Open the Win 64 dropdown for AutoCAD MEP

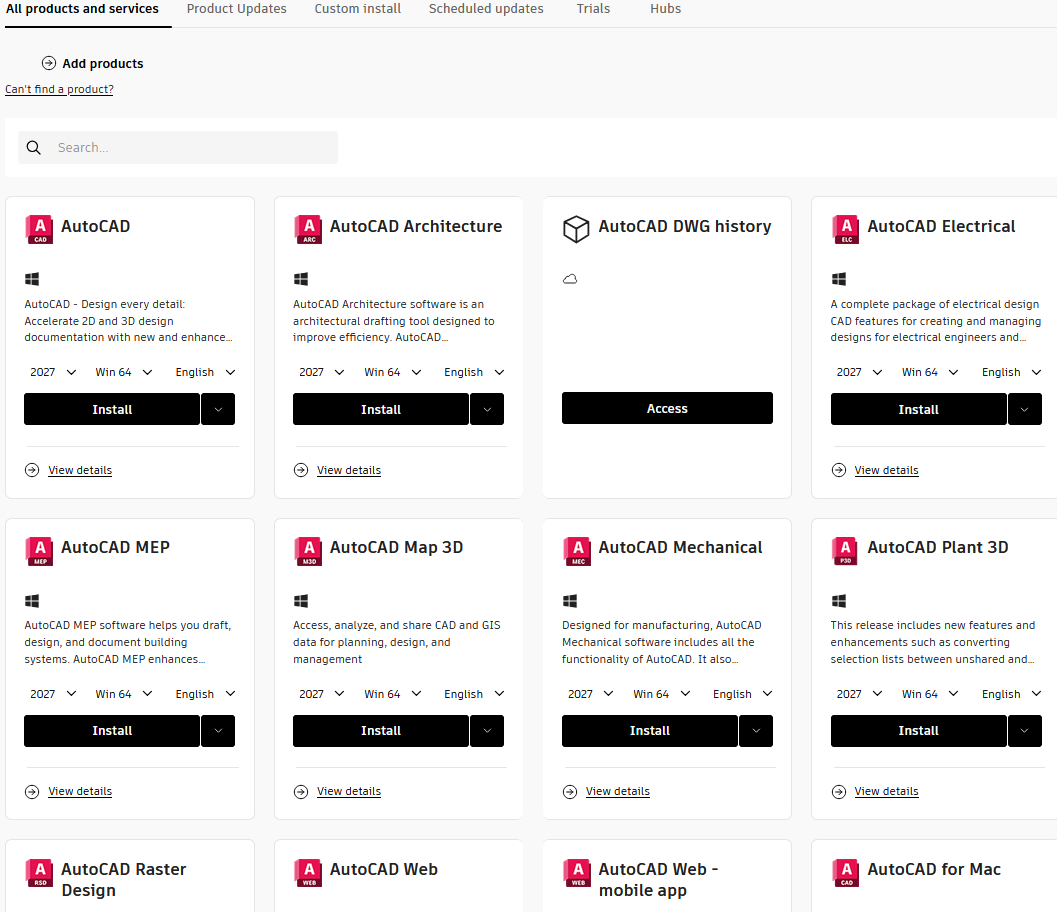123,694
